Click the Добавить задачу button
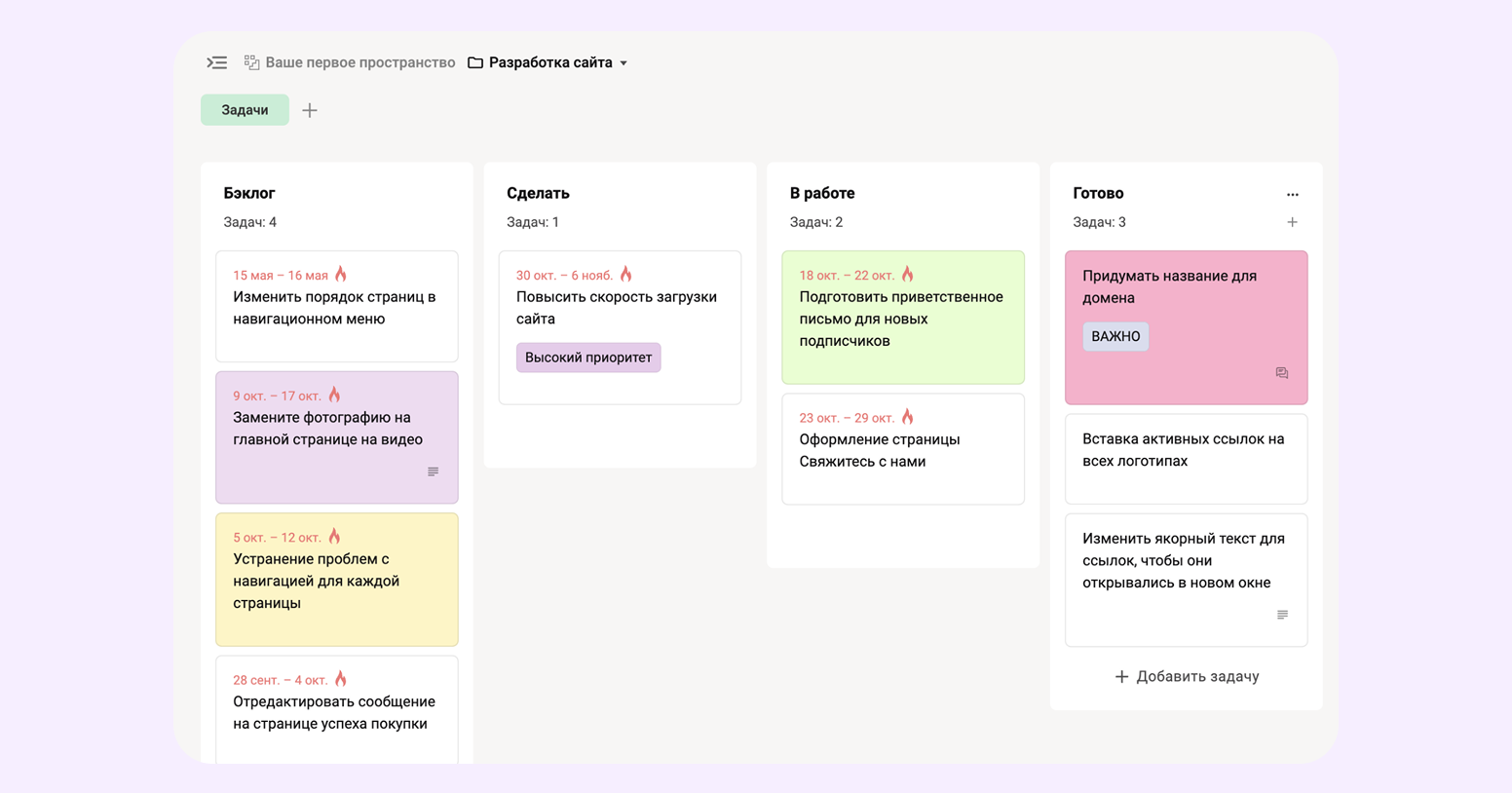Image resolution: width=1512 pixels, height=793 pixels. tap(1187, 676)
